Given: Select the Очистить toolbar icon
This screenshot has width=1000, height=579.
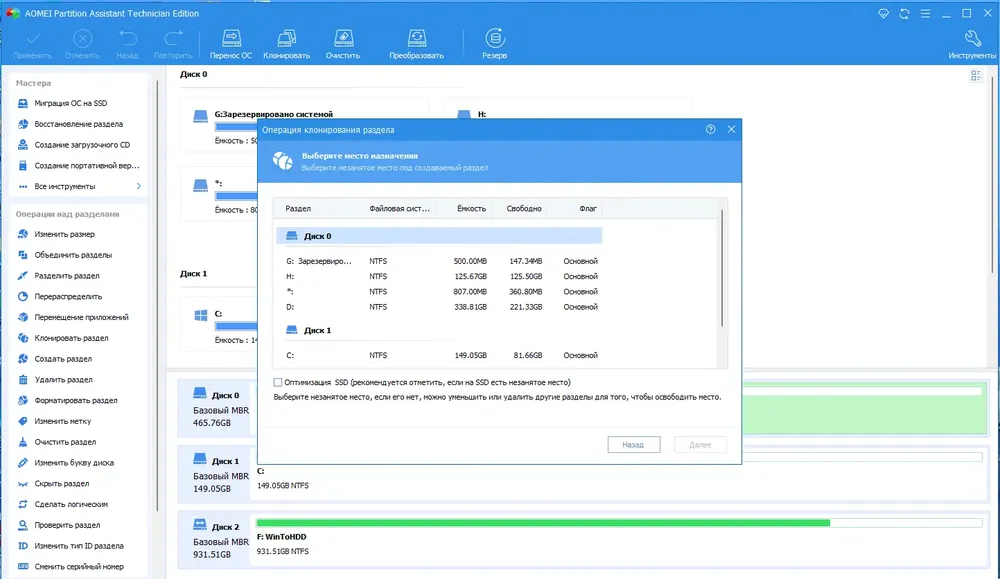Looking at the screenshot, I should pos(343,44).
